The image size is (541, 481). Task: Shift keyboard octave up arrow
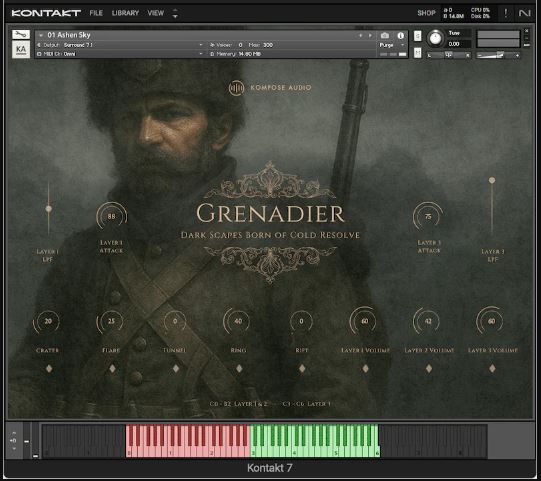click(14, 433)
